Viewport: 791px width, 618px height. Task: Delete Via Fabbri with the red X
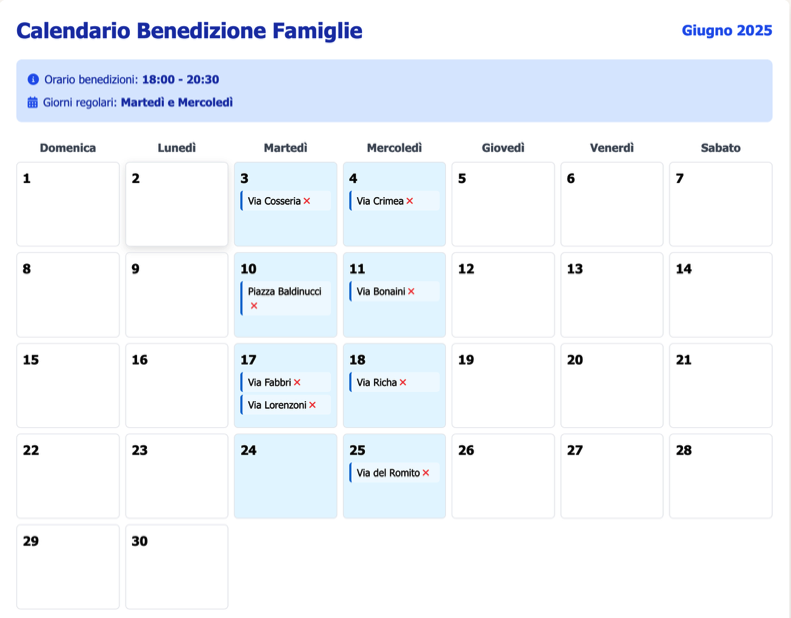(x=297, y=382)
